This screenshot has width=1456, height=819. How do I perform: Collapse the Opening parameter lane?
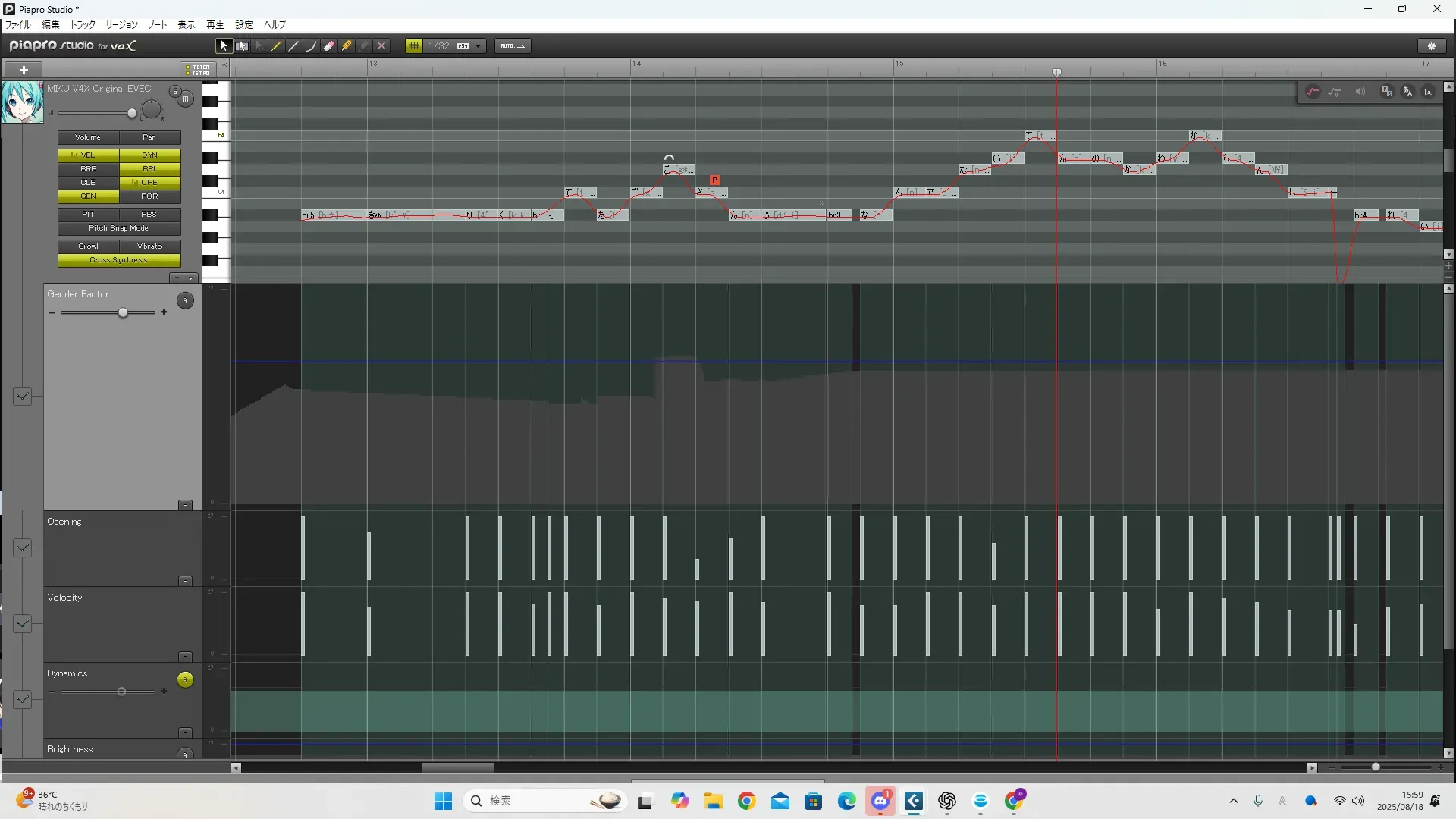[x=185, y=581]
